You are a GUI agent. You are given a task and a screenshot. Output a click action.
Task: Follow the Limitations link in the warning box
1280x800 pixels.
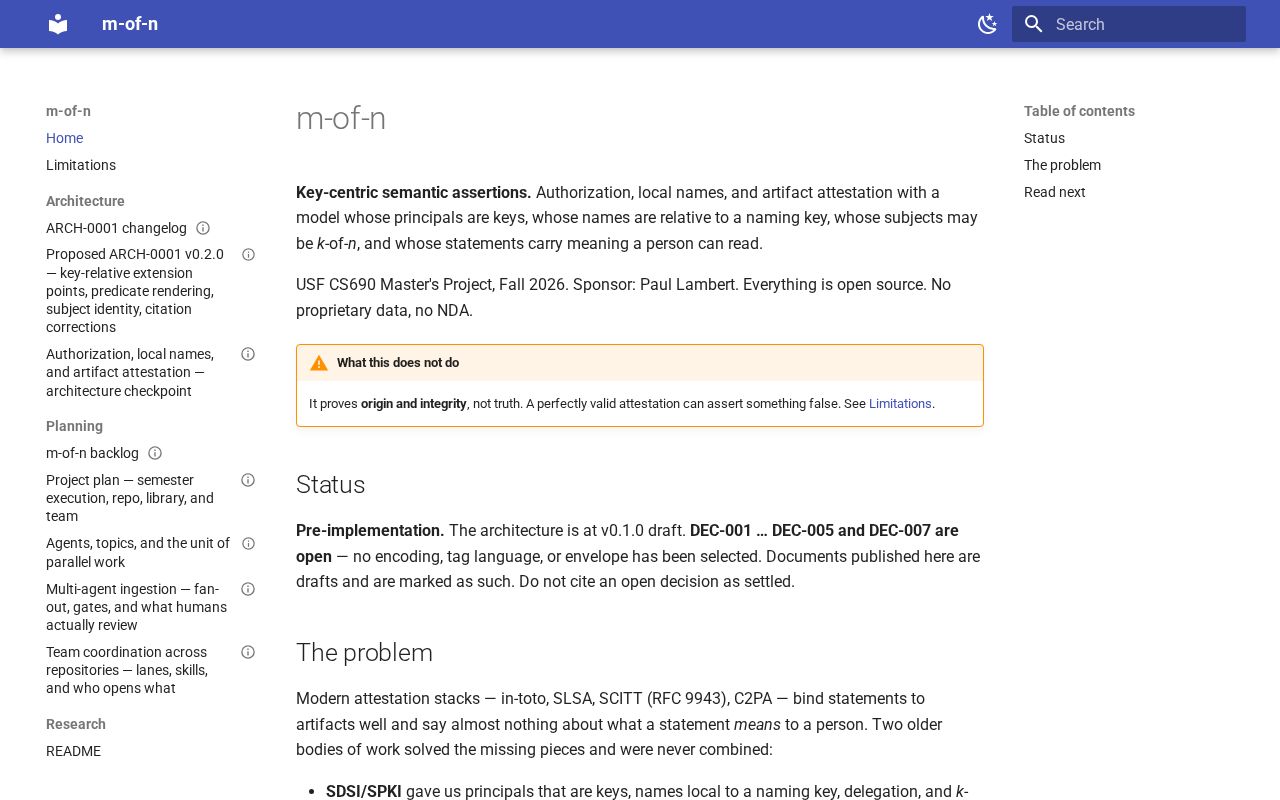click(x=900, y=404)
